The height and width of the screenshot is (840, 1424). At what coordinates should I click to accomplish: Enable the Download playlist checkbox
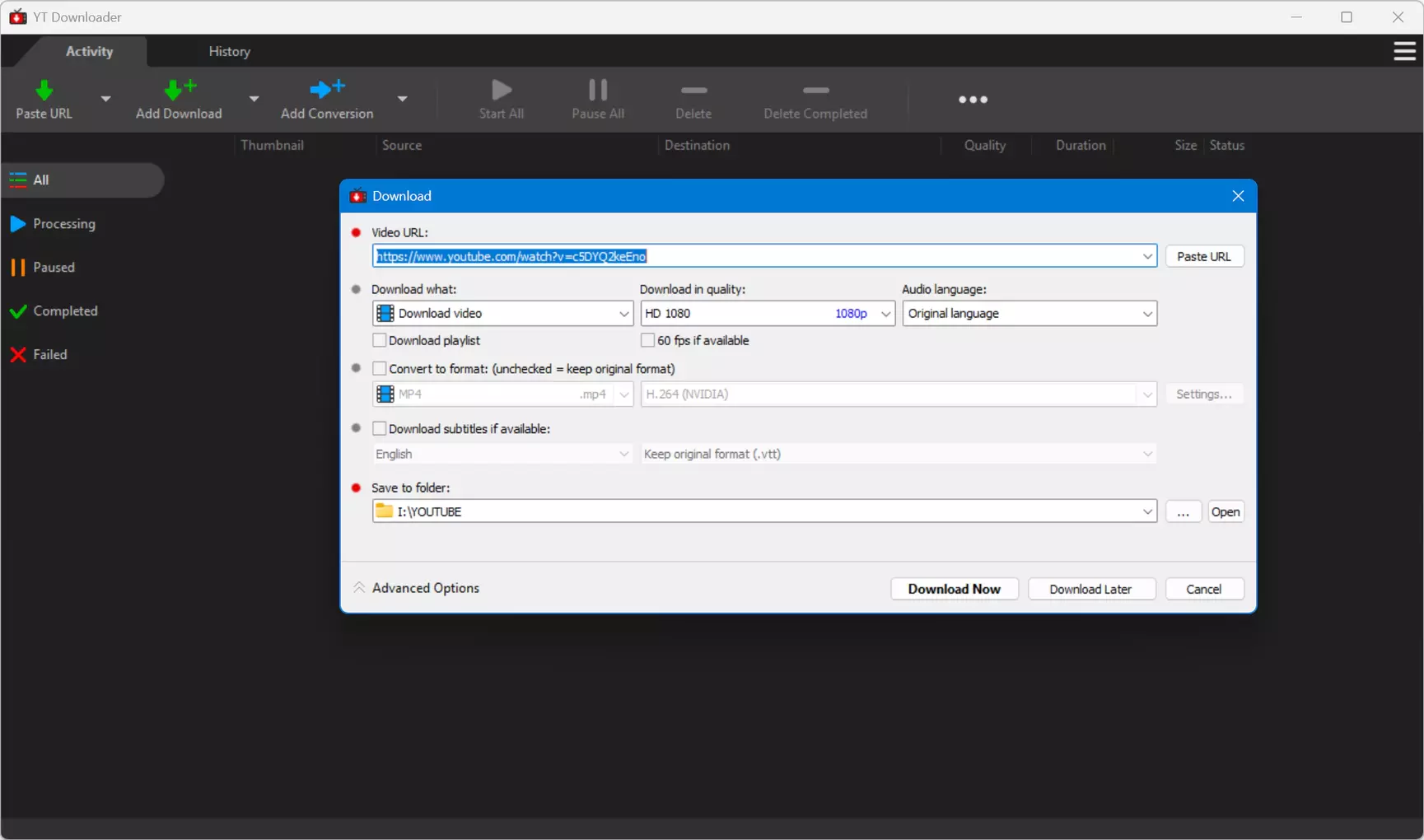pos(380,340)
